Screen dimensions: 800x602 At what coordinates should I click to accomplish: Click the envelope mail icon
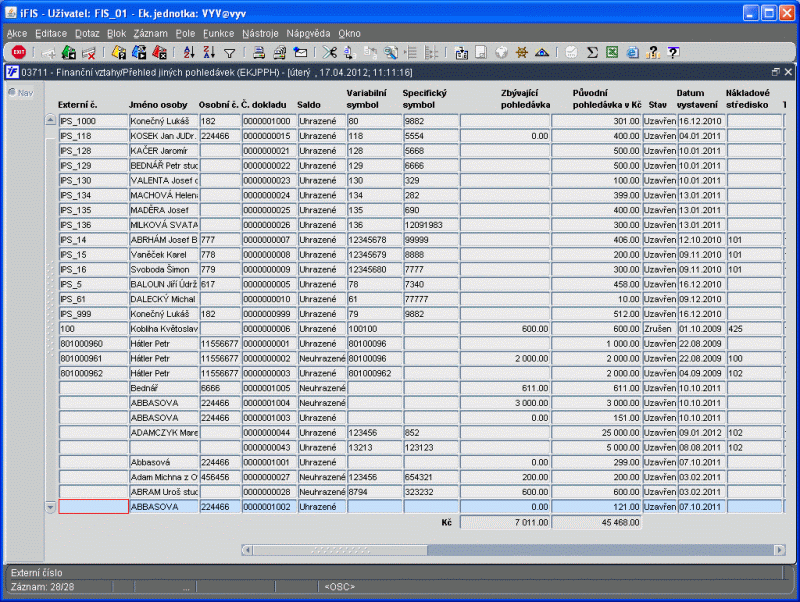[x=301, y=52]
